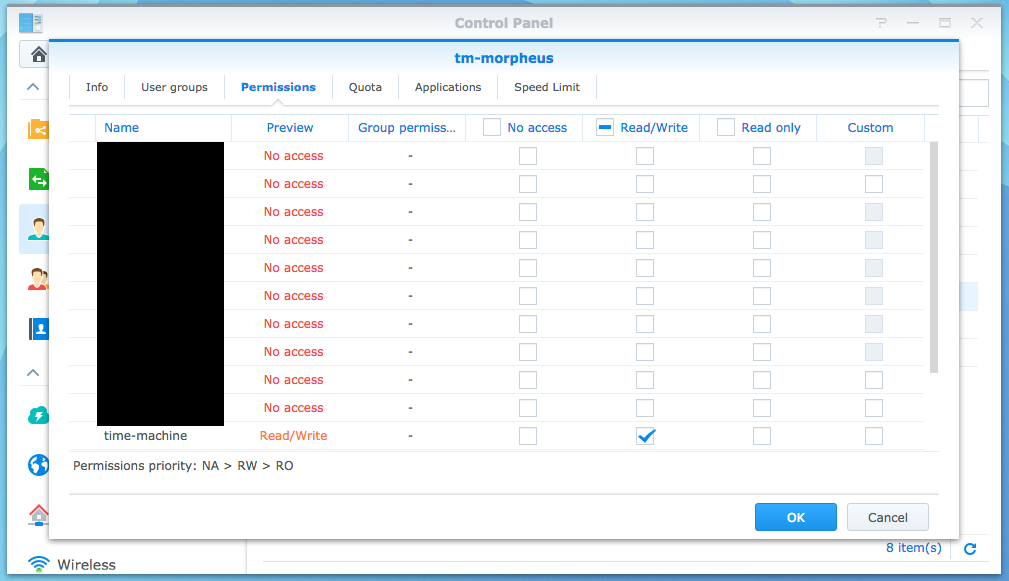Click the Control Panel home icon

[38, 54]
